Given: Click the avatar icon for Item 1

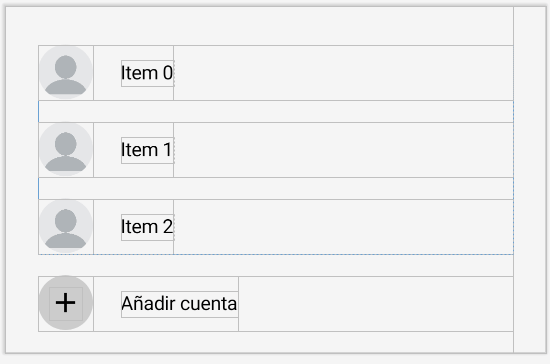Looking at the screenshot, I should (x=66, y=150).
